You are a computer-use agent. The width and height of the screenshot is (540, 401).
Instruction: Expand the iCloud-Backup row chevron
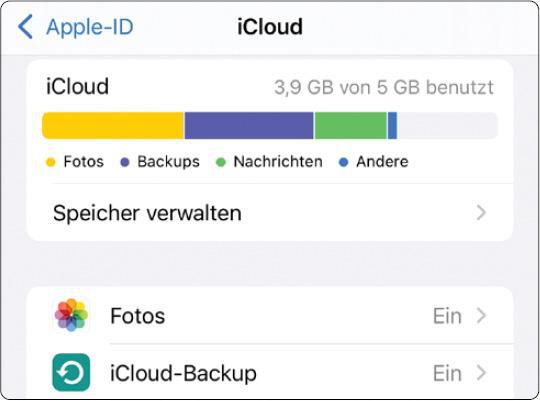(x=481, y=373)
